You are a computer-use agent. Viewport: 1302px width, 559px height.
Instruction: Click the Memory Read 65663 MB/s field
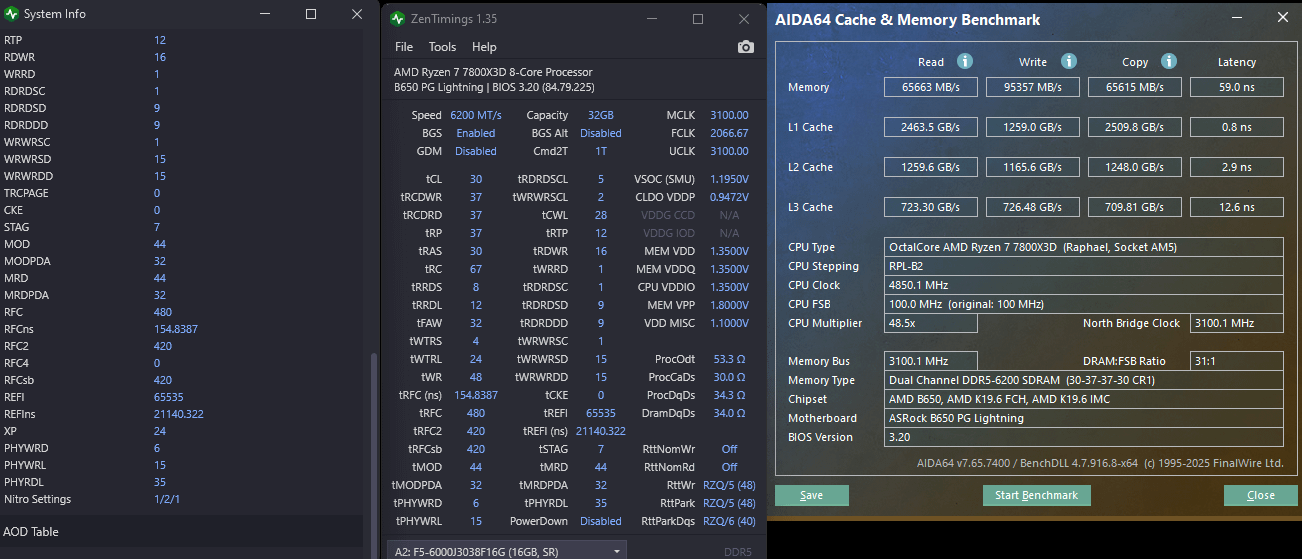point(930,87)
